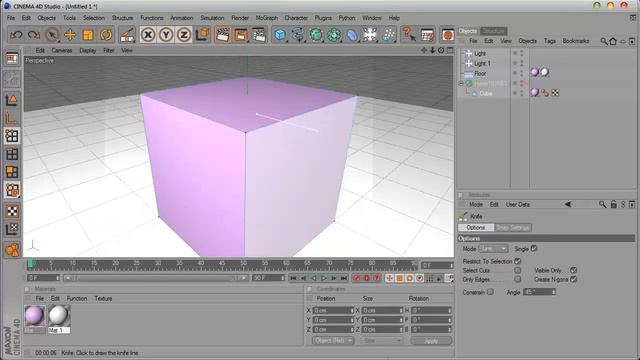Click the Attributes lock icon
Viewport: 640px width, 360px height.
(613, 204)
